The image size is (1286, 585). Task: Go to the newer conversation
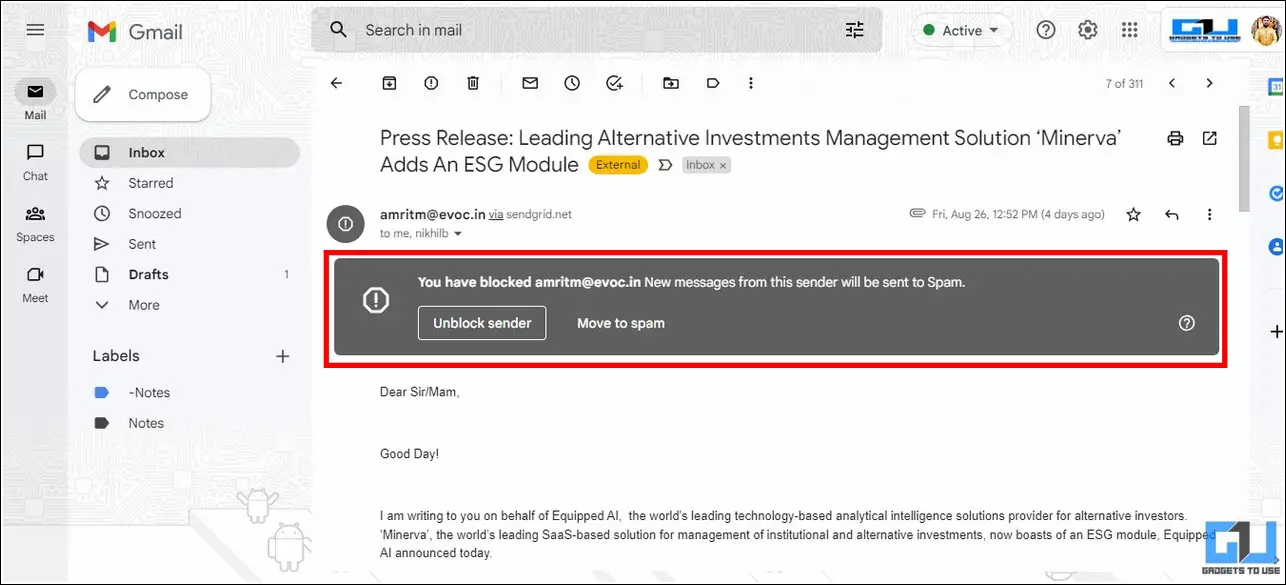(1172, 83)
